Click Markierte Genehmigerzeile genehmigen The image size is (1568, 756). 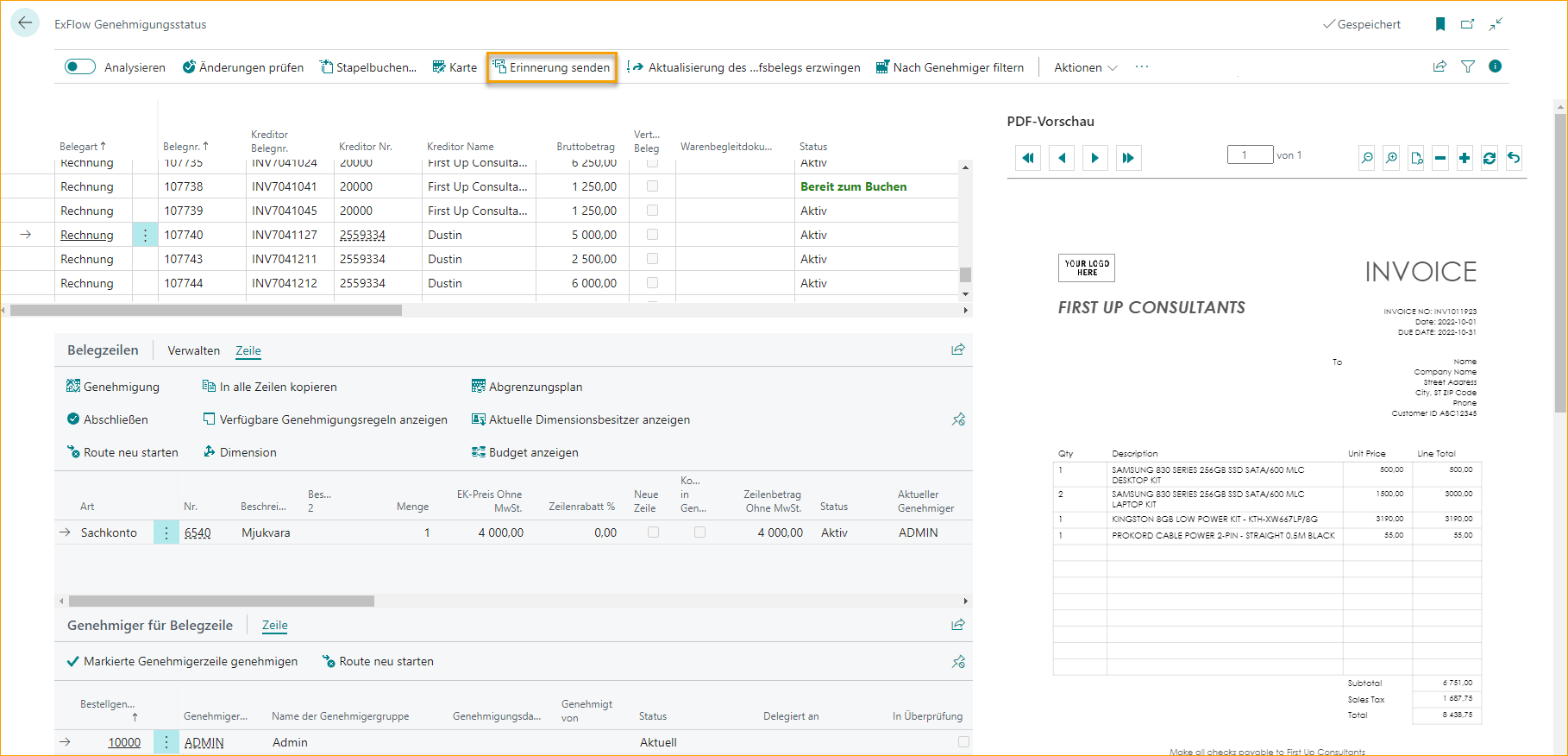coord(182,662)
